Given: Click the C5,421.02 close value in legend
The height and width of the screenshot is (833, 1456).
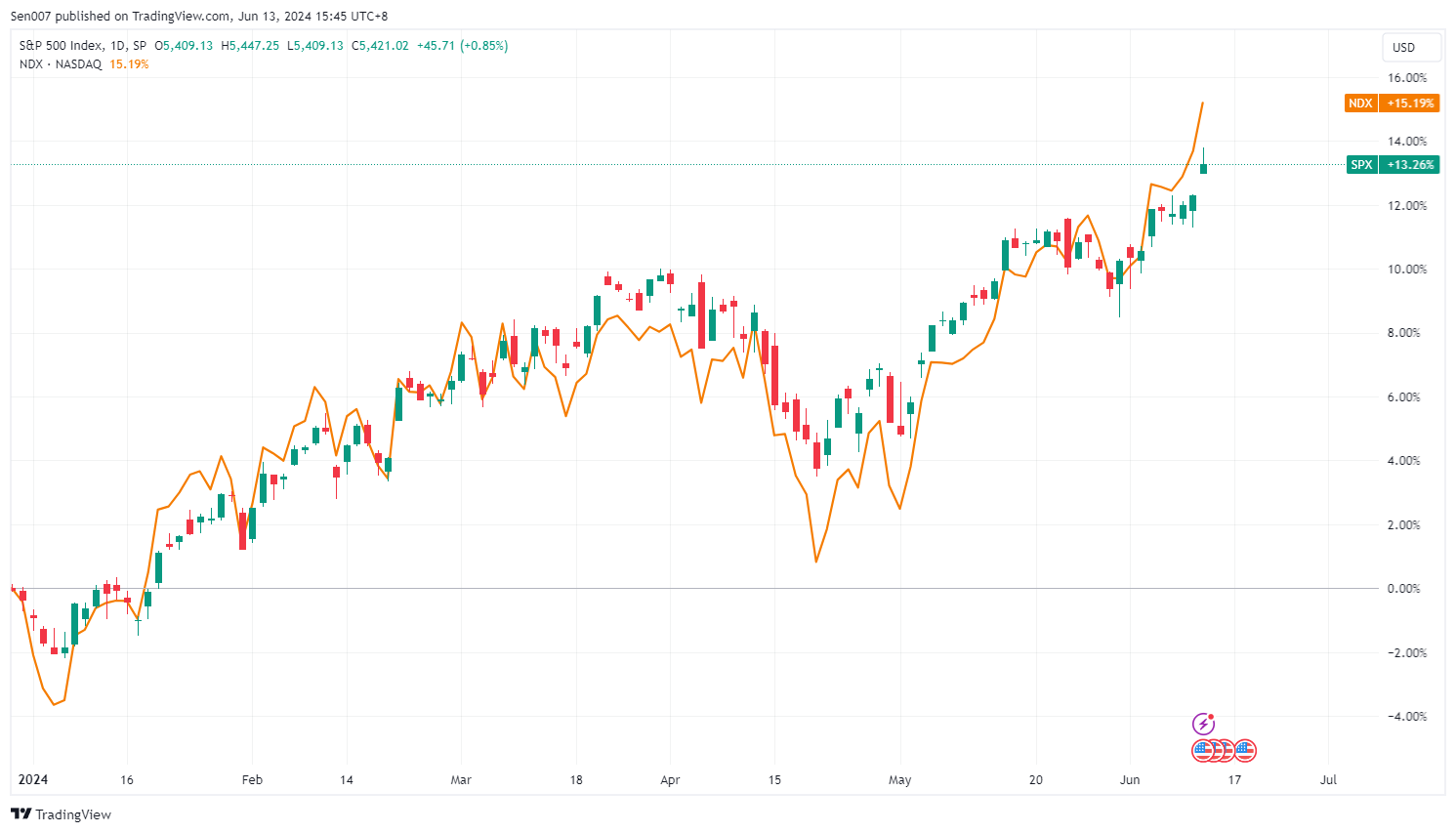Looking at the screenshot, I should point(380,46).
